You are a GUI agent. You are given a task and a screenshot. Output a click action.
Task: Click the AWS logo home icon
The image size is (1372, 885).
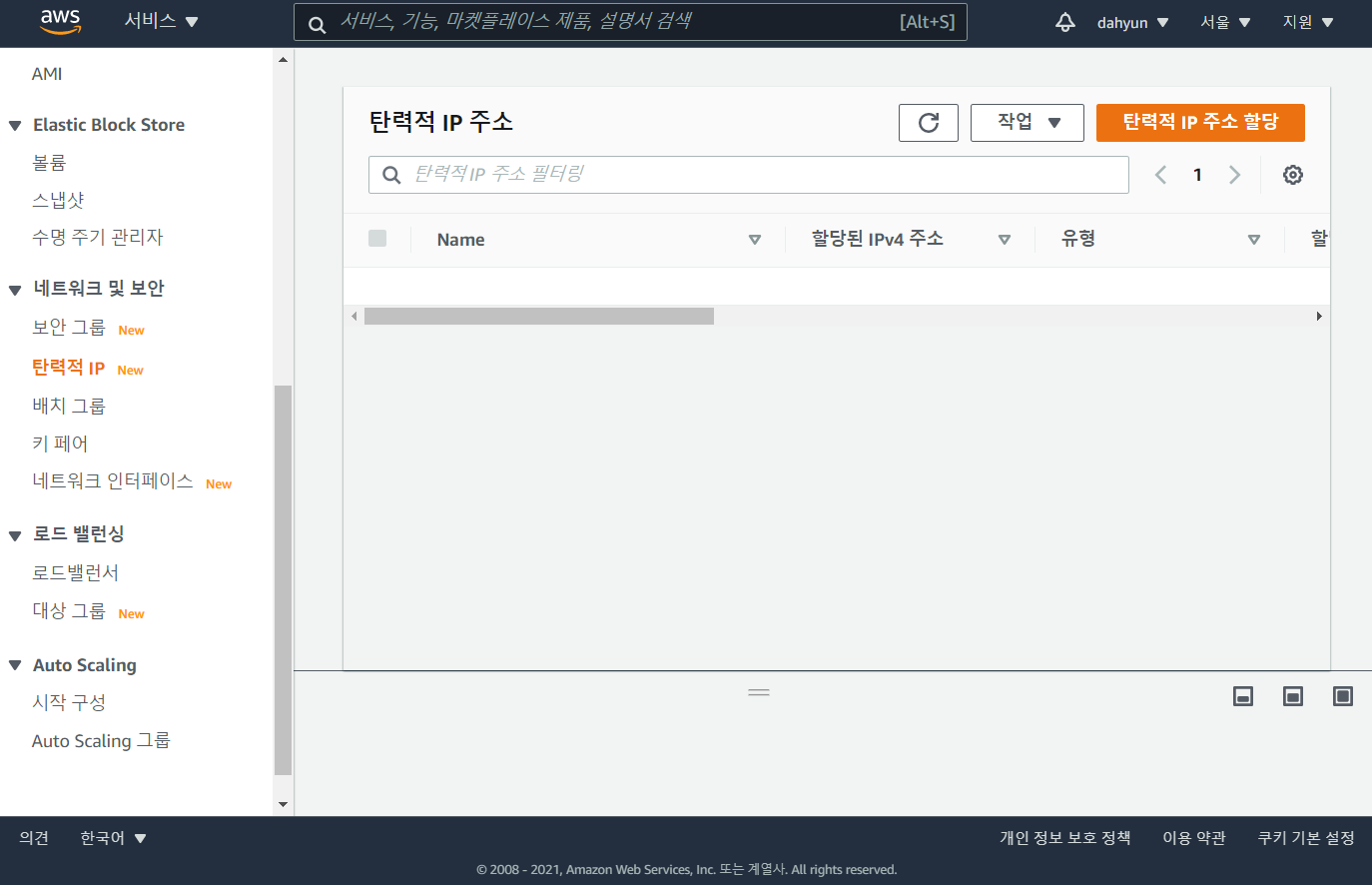[60, 22]
